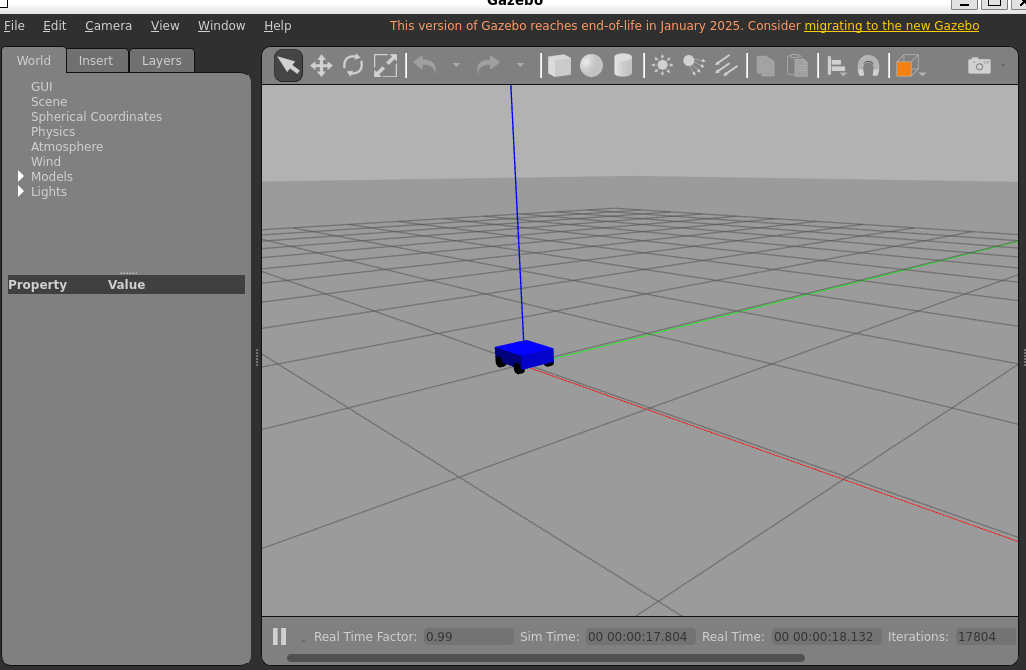Open the Camera menu
This screenshot has width=1026, height=670.
tap(108, 26)
